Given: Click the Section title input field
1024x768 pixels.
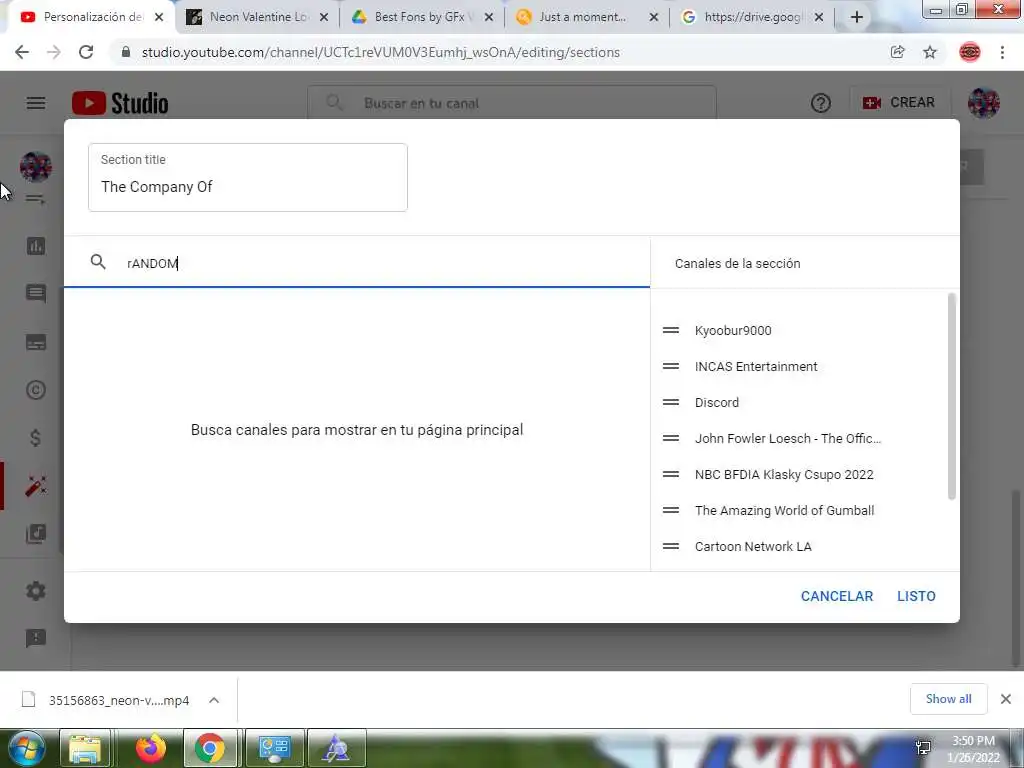Looking at the screenshot, I should pyautogui.click(x=248, y=177).
